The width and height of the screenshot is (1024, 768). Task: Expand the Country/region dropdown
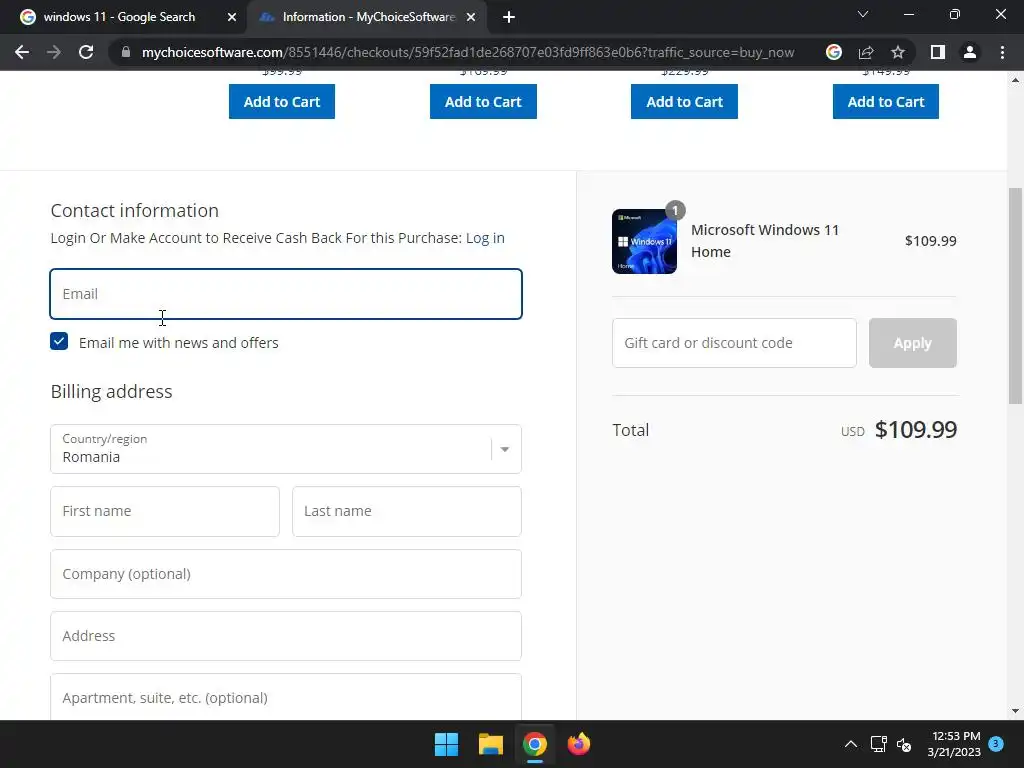(x=286, y=449)
